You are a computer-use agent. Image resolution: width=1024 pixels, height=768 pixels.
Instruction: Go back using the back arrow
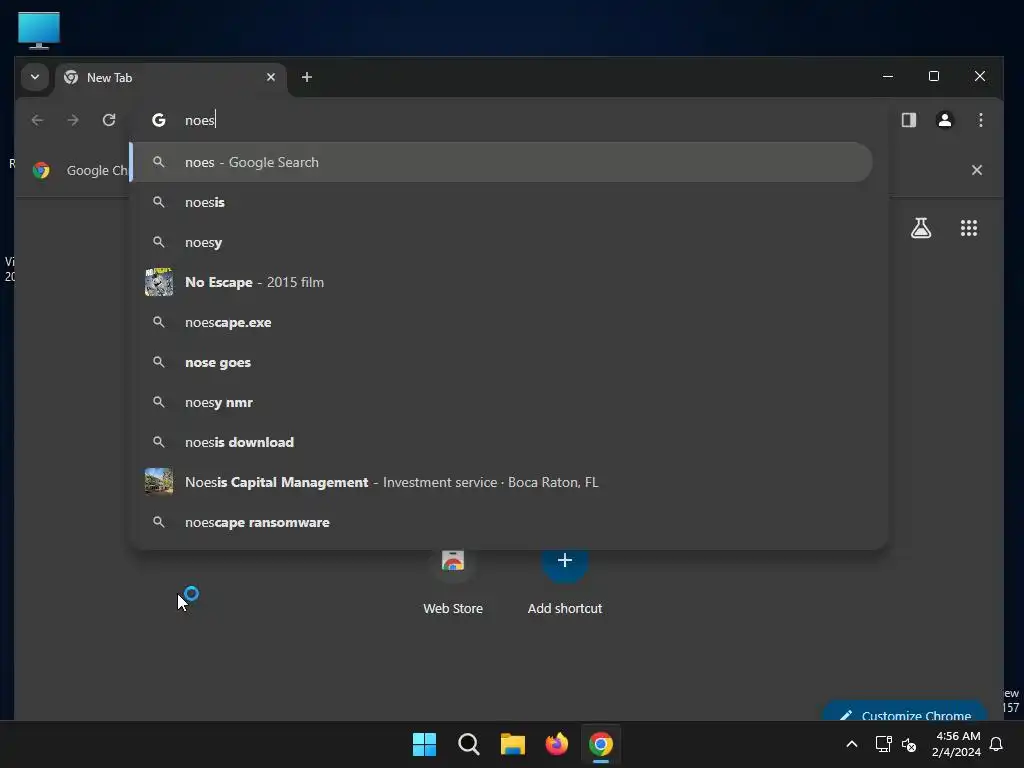[x=37, y=120]
